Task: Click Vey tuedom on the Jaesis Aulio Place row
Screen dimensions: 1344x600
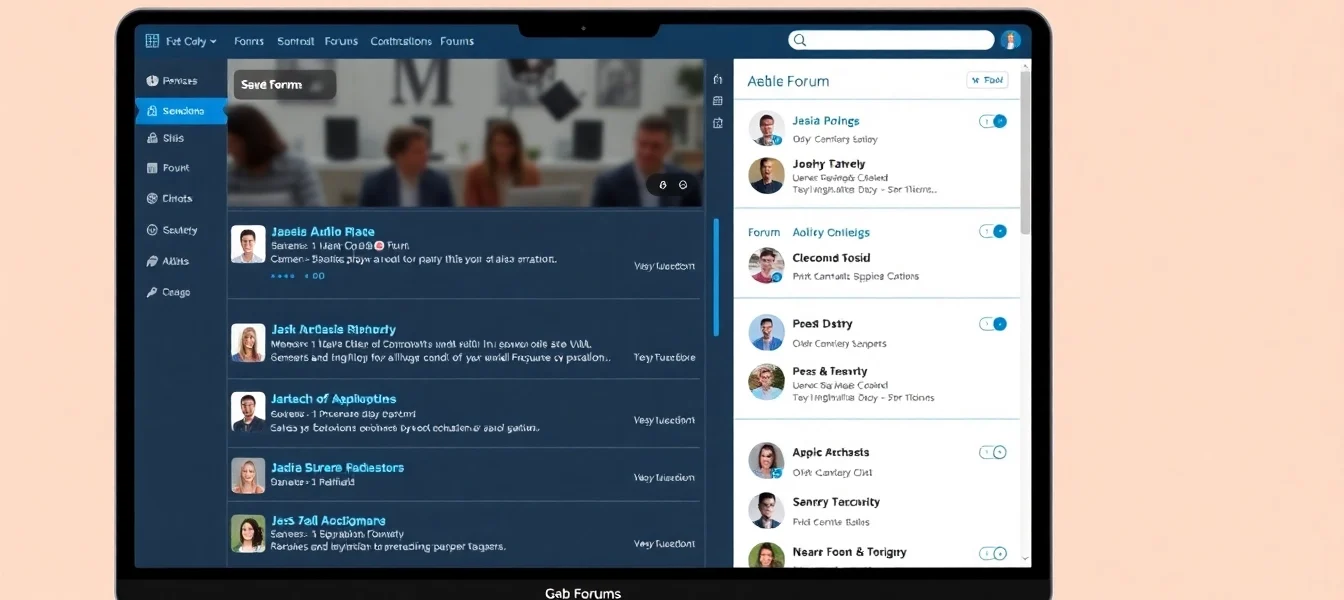Action: tap(664, 266)
